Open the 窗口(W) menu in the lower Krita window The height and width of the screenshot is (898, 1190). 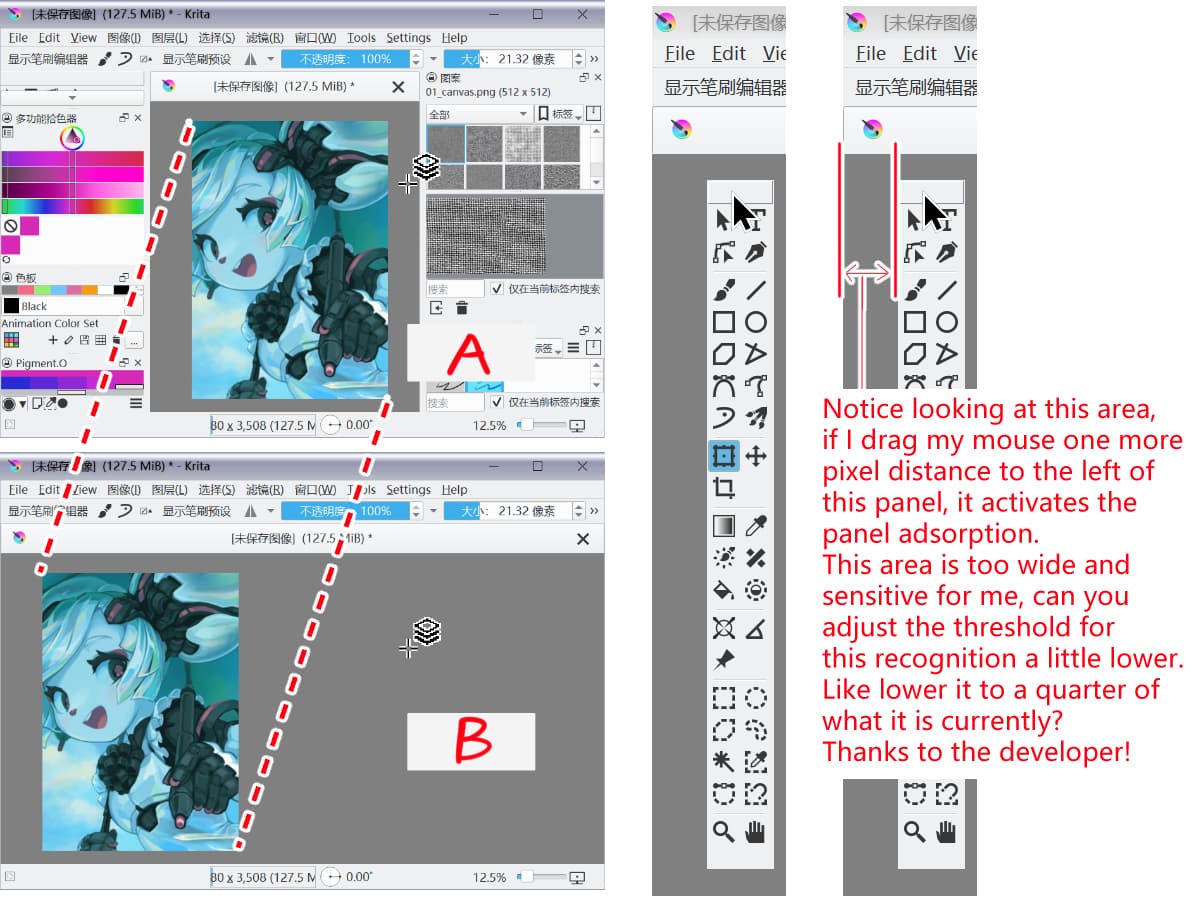pos(315,490)
